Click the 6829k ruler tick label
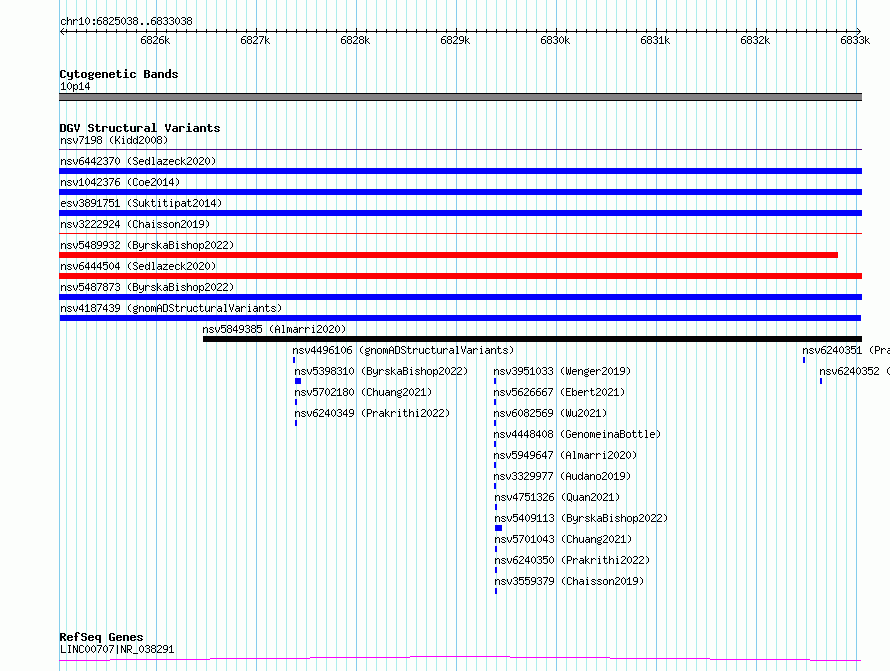 [x=455, y=40]
